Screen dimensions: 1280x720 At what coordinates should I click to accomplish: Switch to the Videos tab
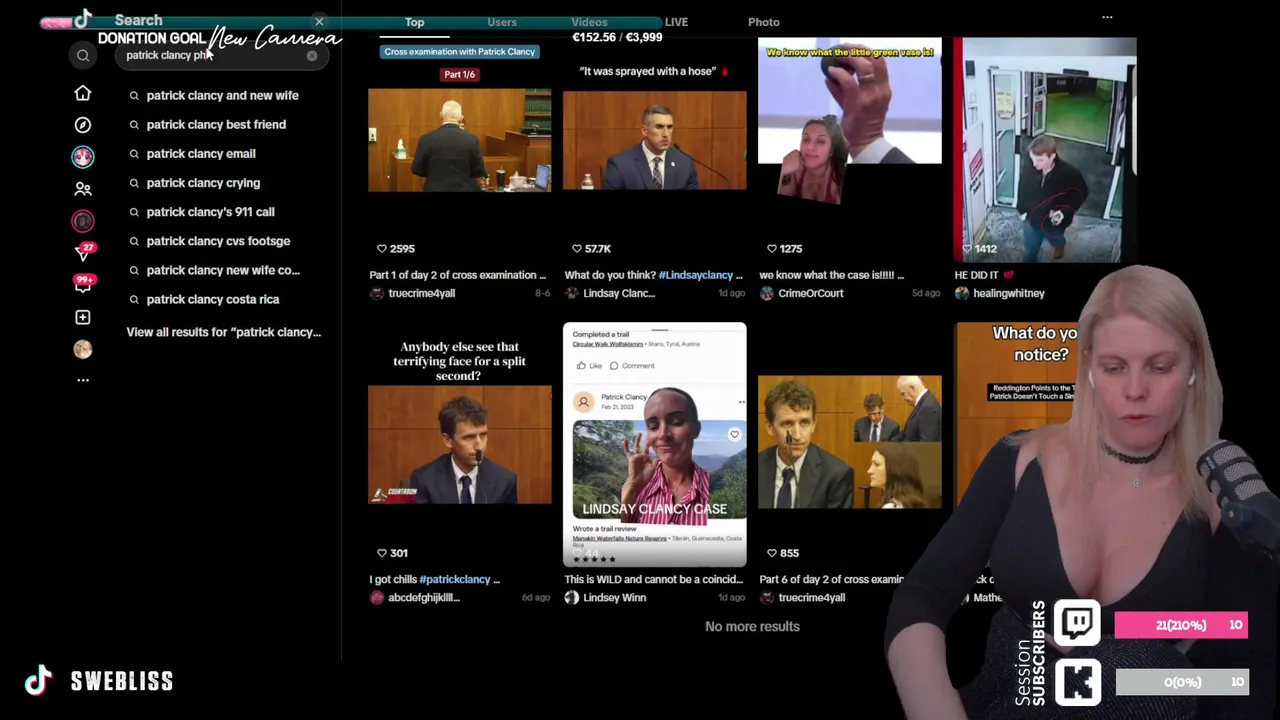point(589,22)
